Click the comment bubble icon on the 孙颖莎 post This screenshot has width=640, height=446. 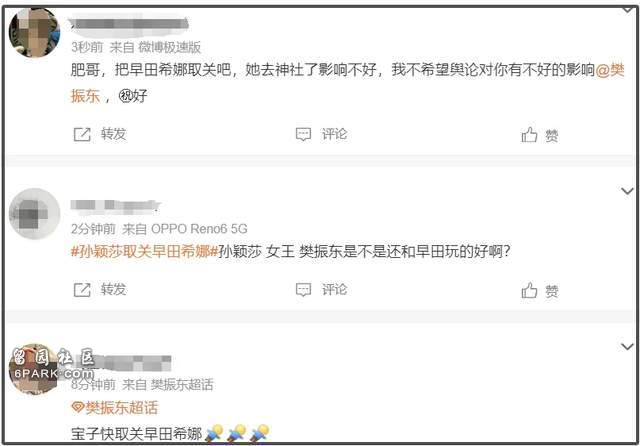[303, 290]
